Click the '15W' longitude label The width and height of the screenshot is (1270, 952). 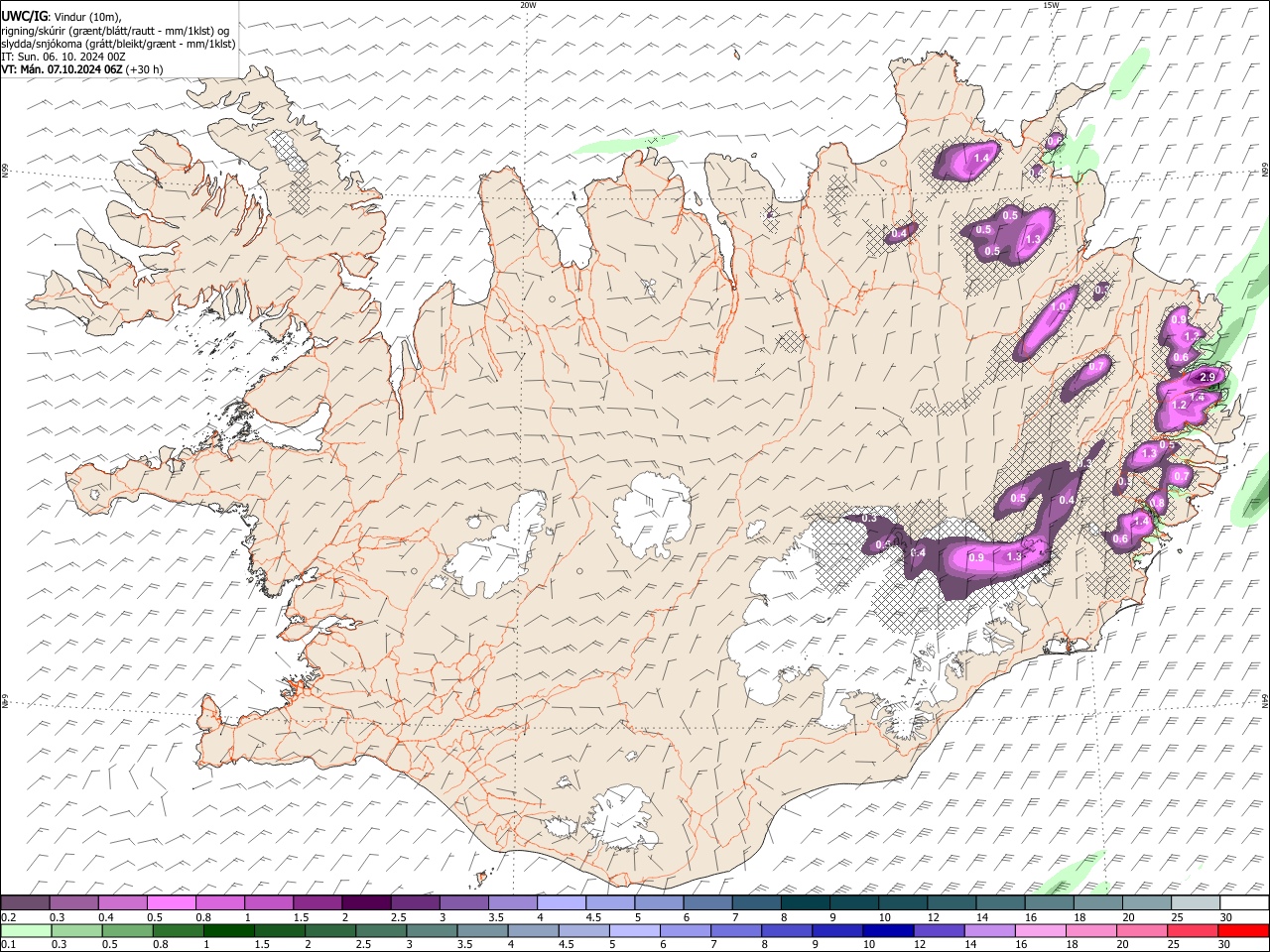click(1051, 5)
